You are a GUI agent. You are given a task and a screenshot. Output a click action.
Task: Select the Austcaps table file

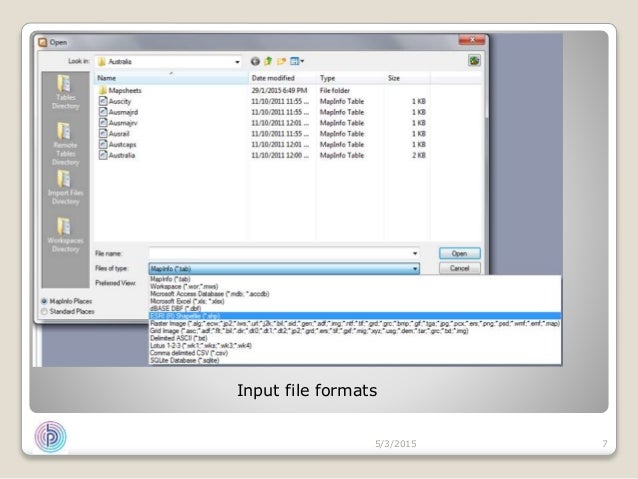pos(118,144)
